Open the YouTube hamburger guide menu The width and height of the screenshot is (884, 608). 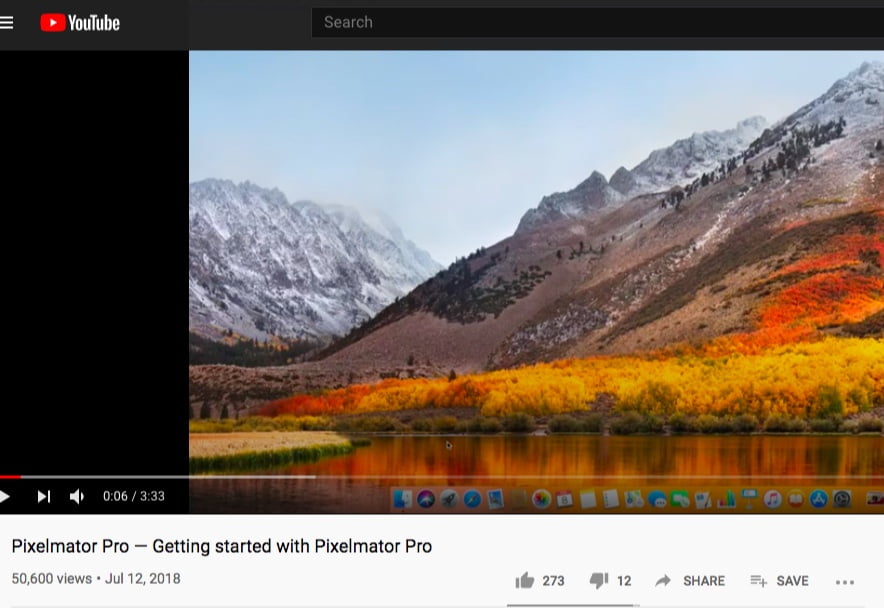pyautogui.click(x=7, y=22)
